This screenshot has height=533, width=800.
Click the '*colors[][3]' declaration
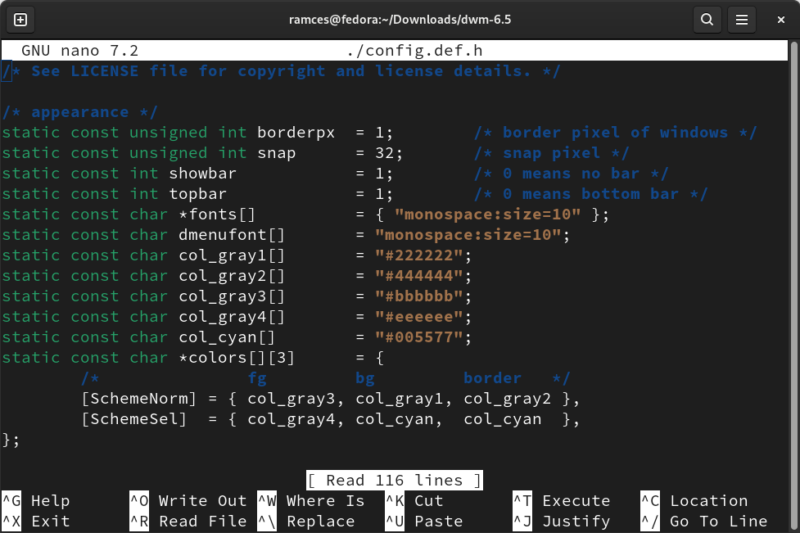(x=236, y=358)
